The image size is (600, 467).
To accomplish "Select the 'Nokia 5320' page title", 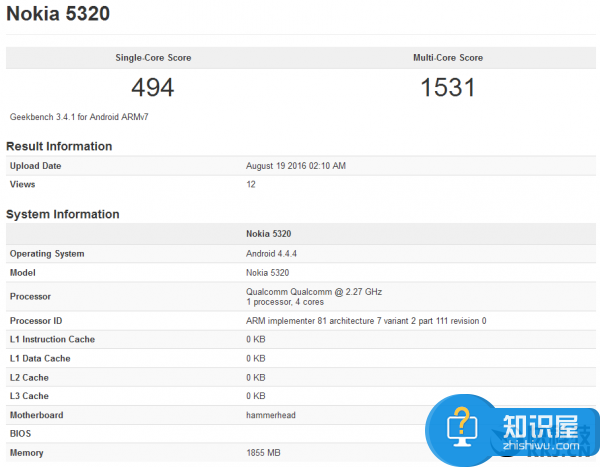I will click(58, 14).
